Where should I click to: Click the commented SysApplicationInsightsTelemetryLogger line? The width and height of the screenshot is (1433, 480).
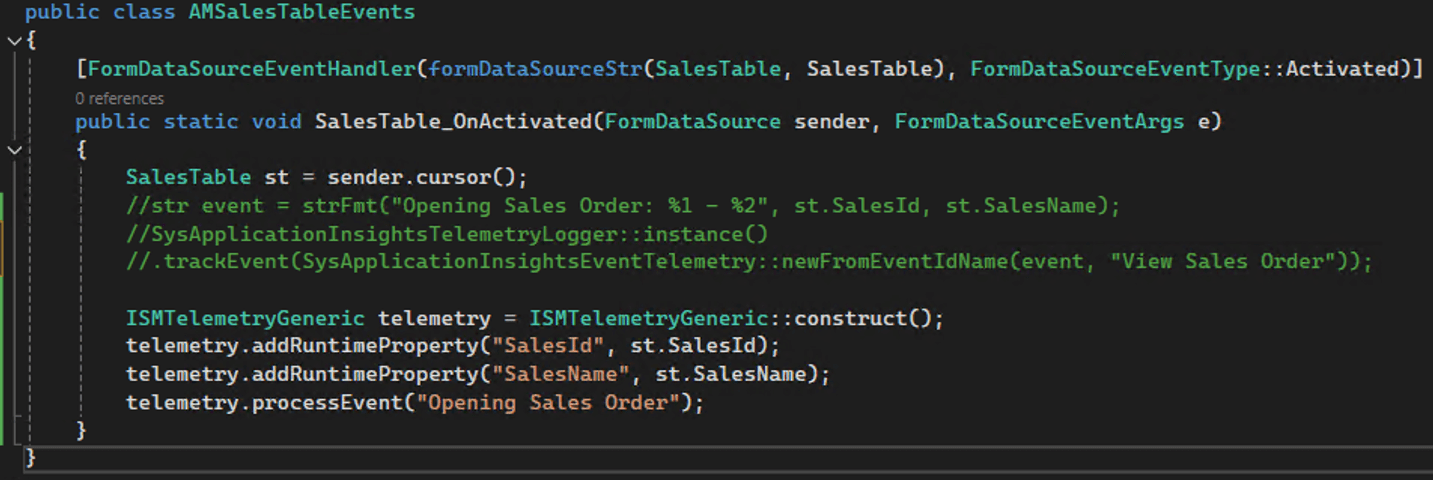coord(447,234)
